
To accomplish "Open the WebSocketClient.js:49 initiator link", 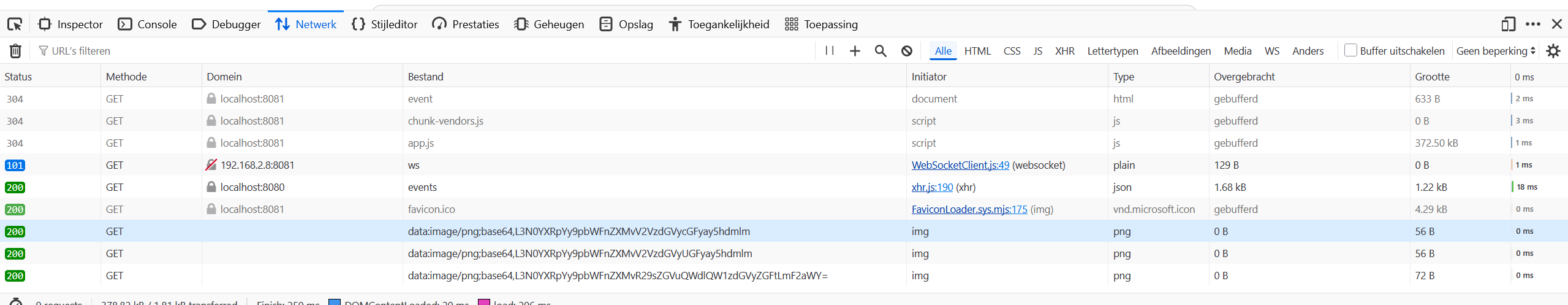I will [x=960, y=165].
